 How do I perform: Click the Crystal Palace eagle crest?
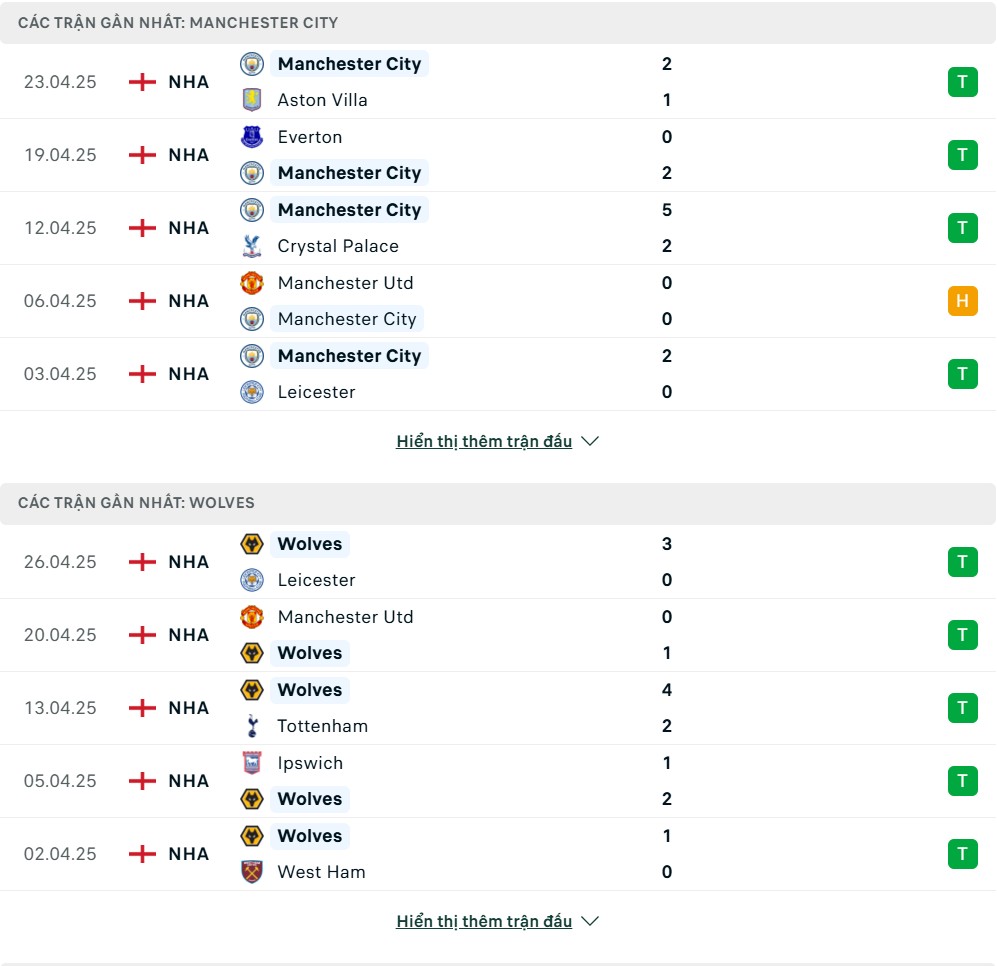point(252,246)
